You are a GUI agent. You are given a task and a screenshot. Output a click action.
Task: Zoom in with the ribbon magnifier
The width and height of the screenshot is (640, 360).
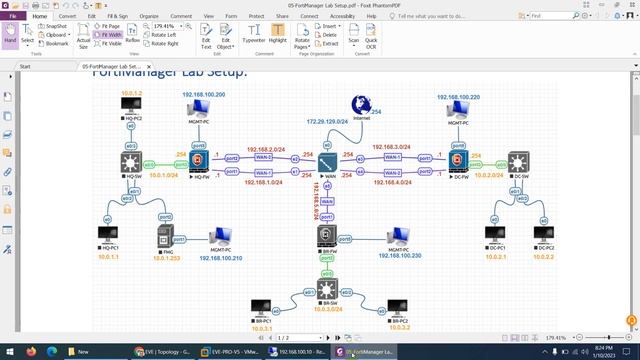pyautogui.click(x=189, y=26)
